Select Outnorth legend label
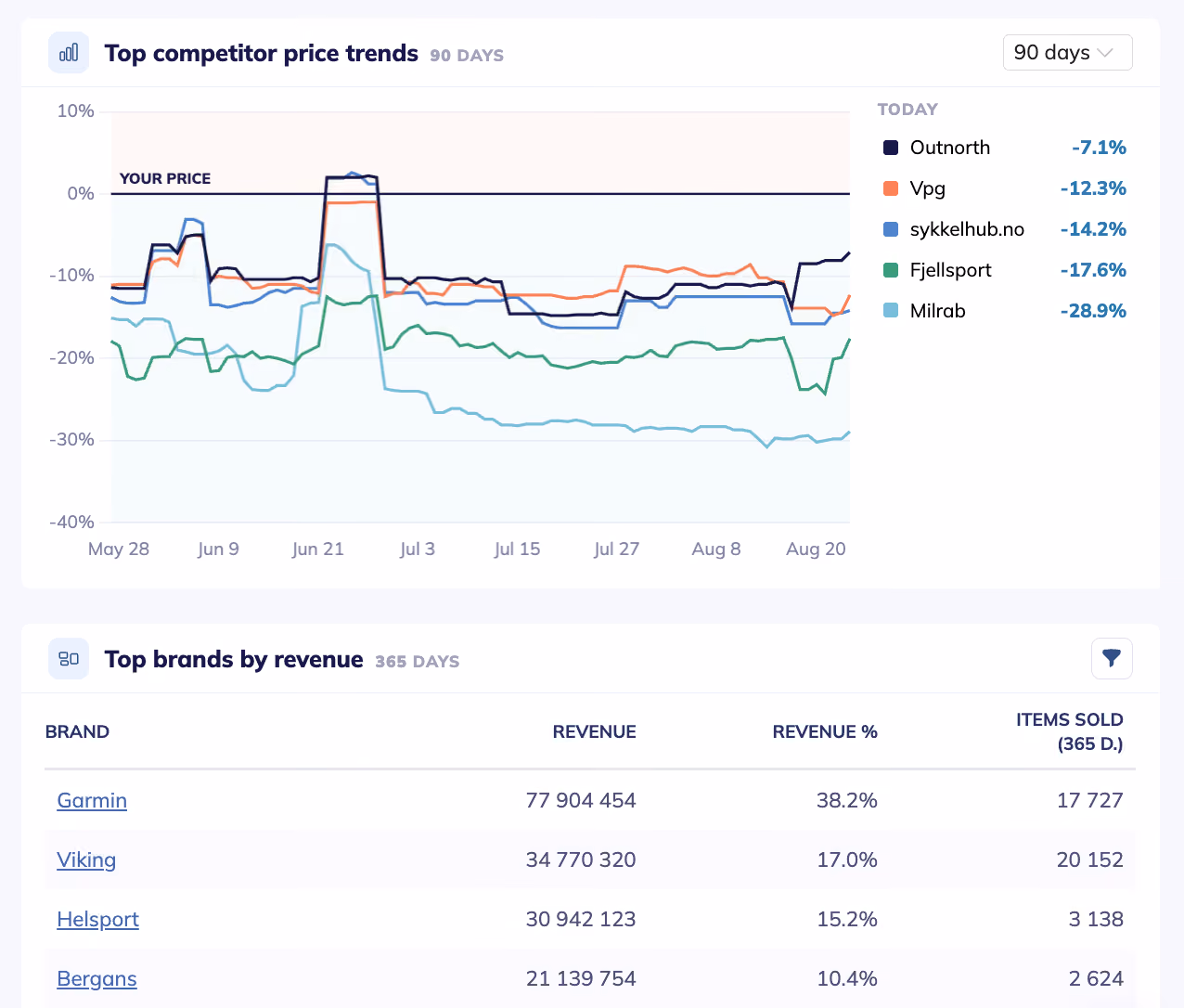Image resolution: width=1184 pixels, height=1008 pixels. (950, 148)
